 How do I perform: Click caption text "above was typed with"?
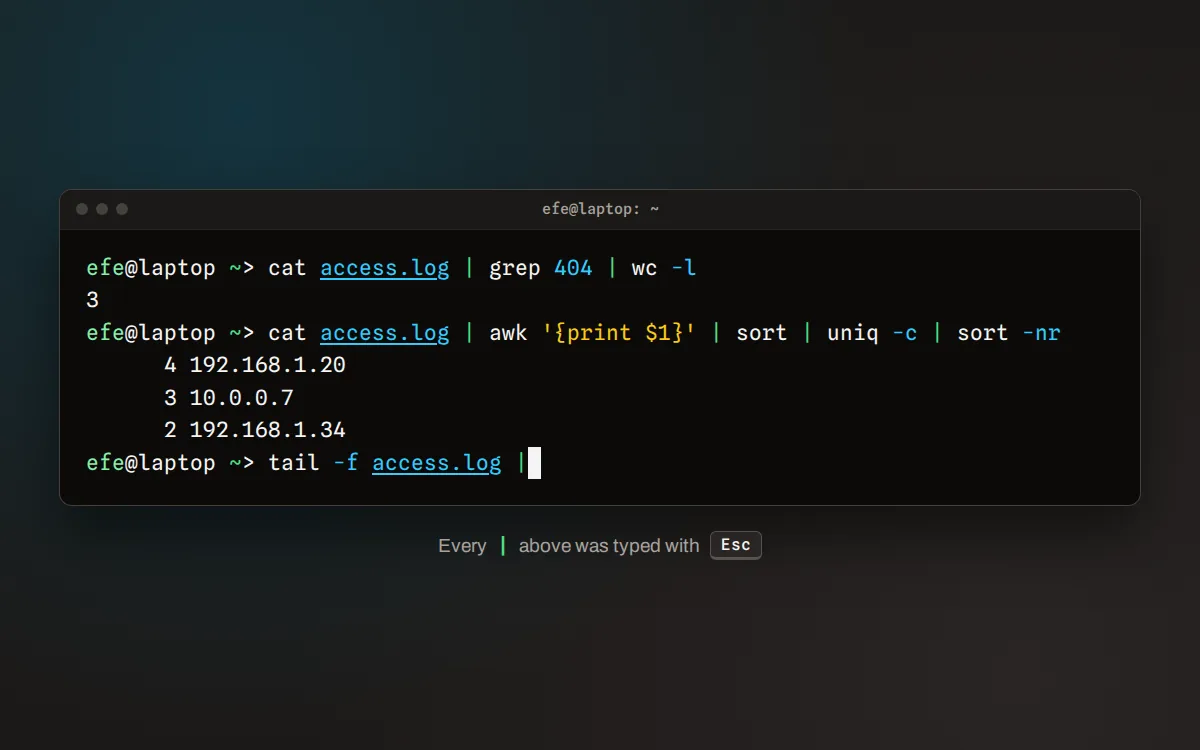[609, 546]
